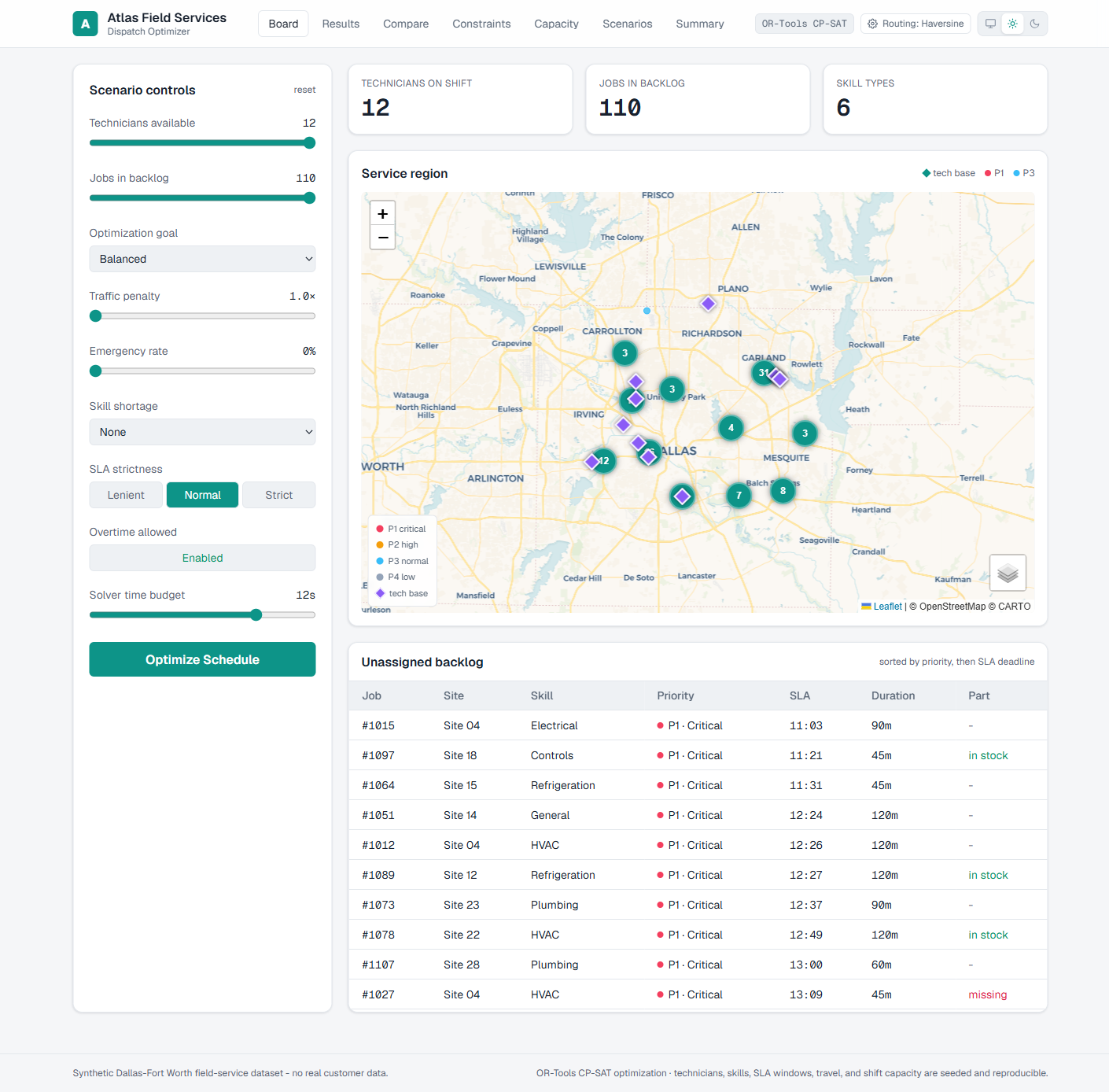Open the Optimization goal dropdown
Image resolution: width=1109 pixels, height=1092 pixels.
(x=202, y=259)
